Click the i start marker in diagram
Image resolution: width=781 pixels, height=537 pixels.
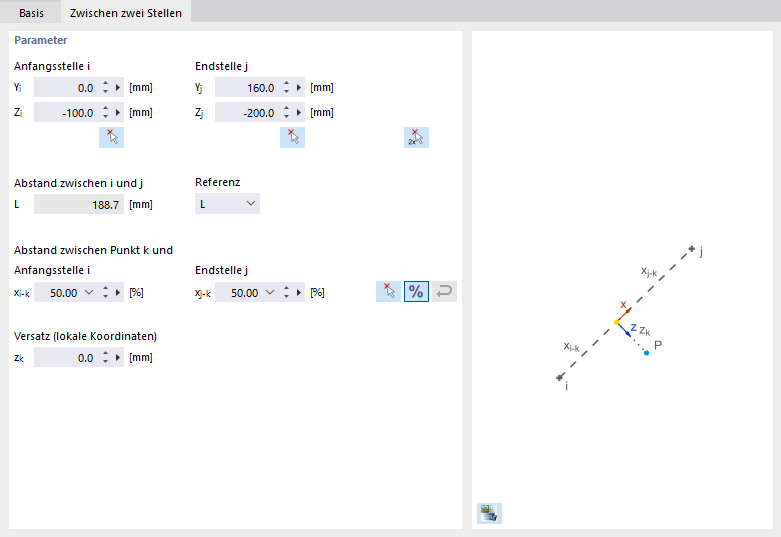(x=560, y=377)
